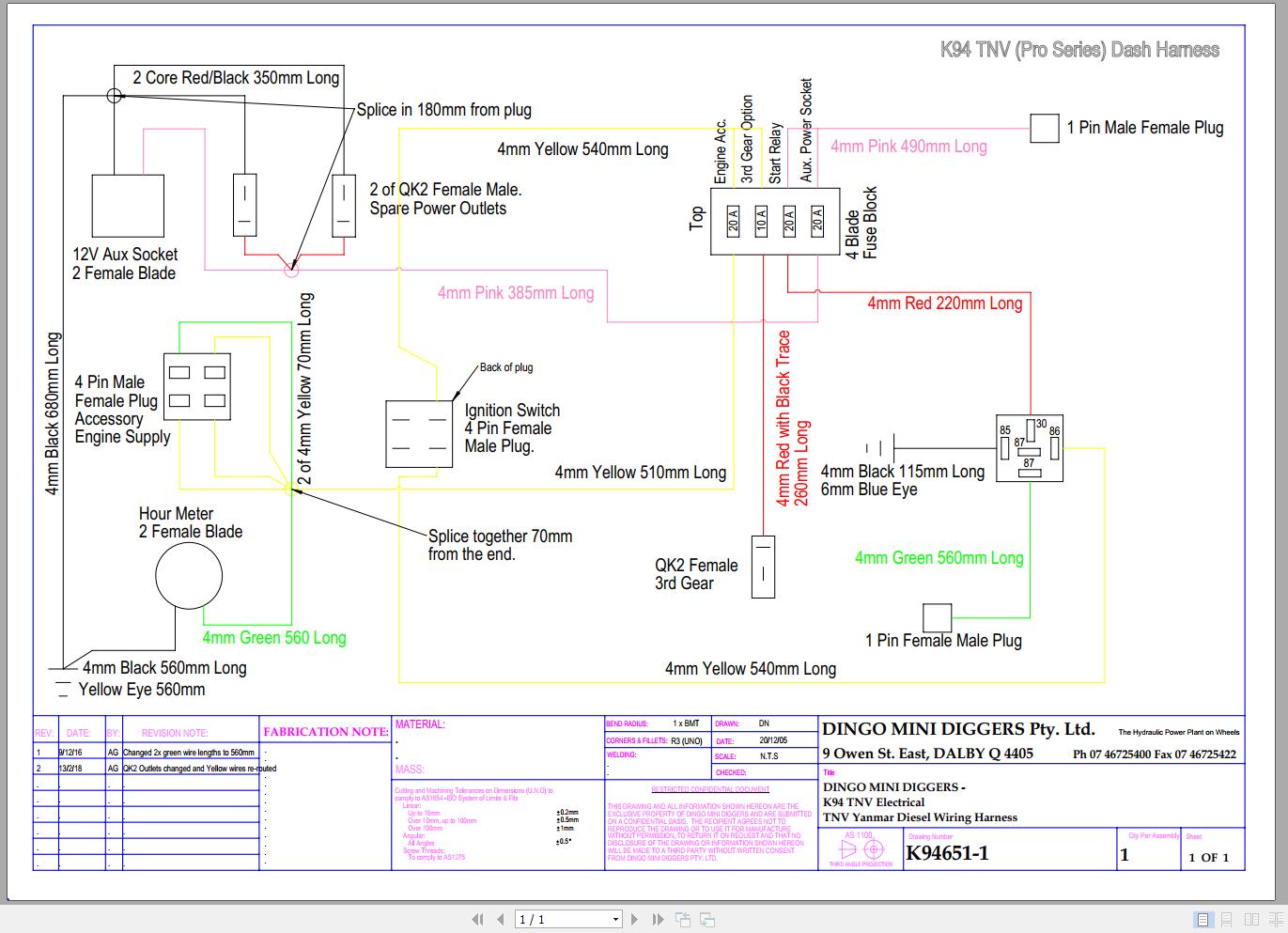The height and width of the screenshot is (933, 1288).
Task: Click the previous view icon
Action: coord(683,920)
